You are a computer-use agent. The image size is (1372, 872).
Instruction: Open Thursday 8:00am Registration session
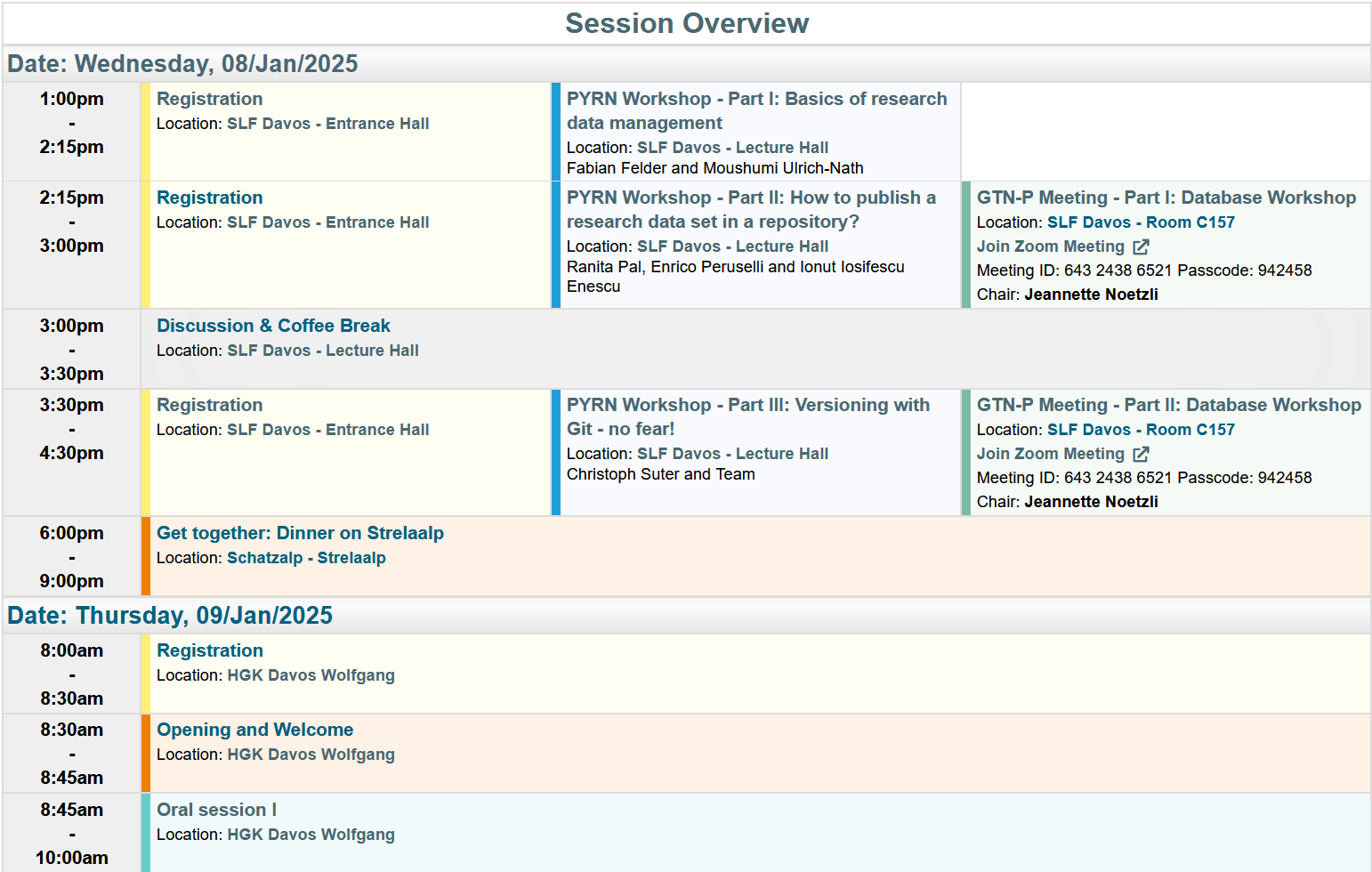[x=209, y=650]
